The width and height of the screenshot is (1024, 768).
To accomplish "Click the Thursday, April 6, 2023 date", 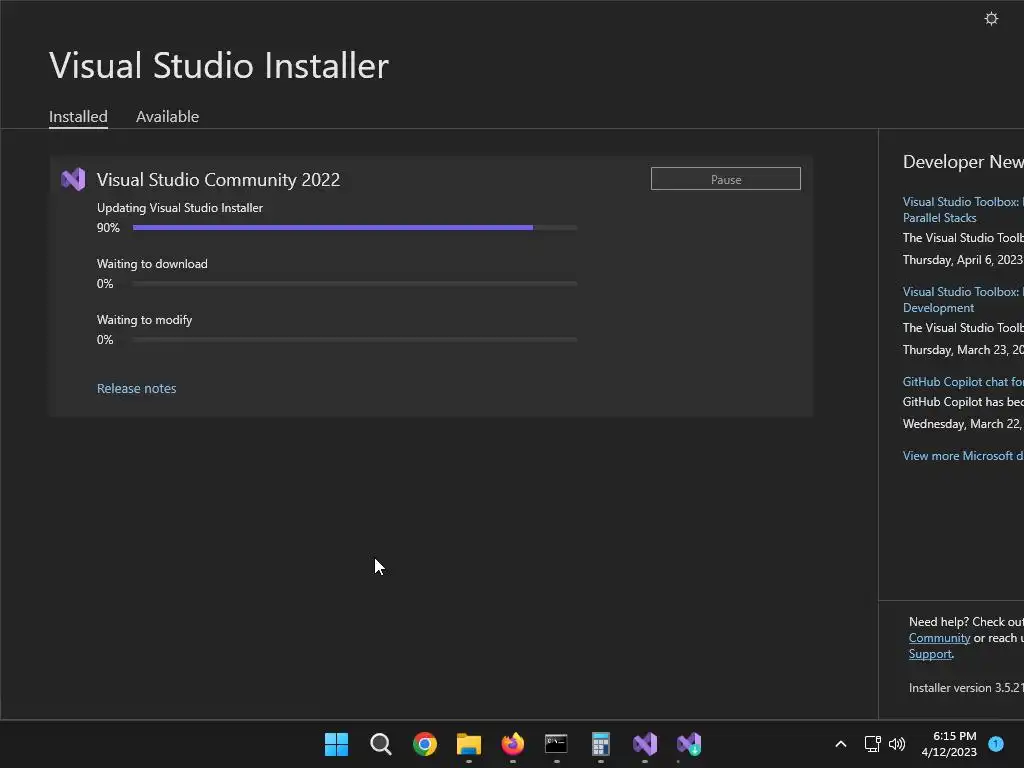I will click(963, 260).
